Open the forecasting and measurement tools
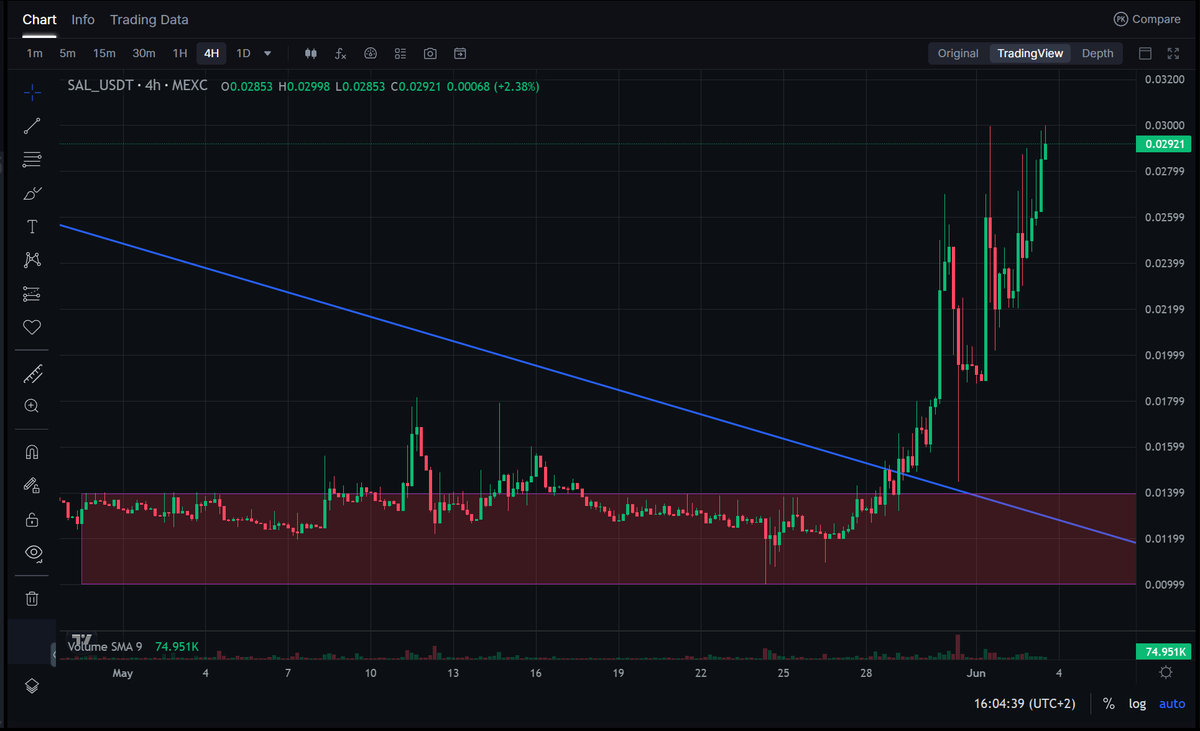The height and width of the screenshot is (731, 1200). coord(32,294)
